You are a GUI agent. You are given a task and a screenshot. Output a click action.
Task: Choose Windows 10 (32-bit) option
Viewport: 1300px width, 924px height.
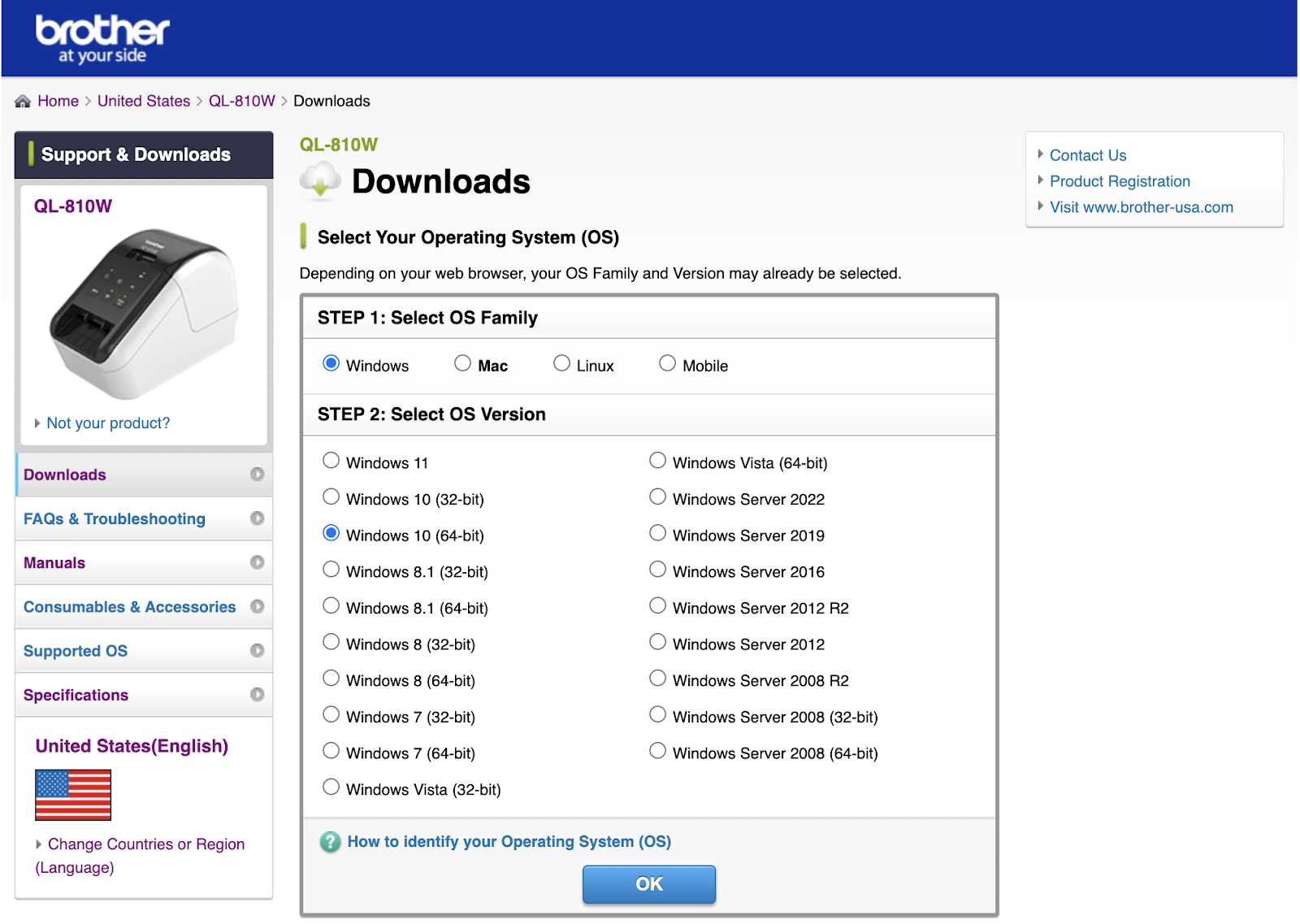(x=331, y=497)
